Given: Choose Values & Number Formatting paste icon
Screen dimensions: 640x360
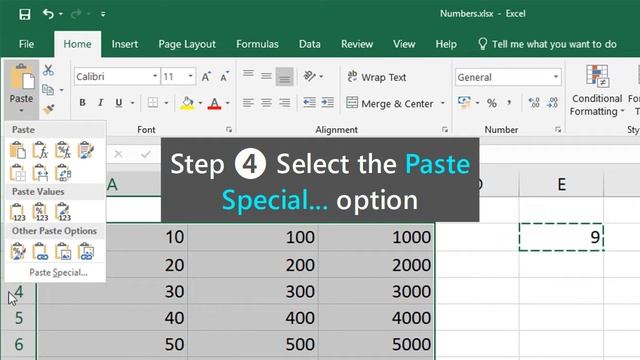Looking at the screenshot, I should pyautogui.click(x=40, y=212).
